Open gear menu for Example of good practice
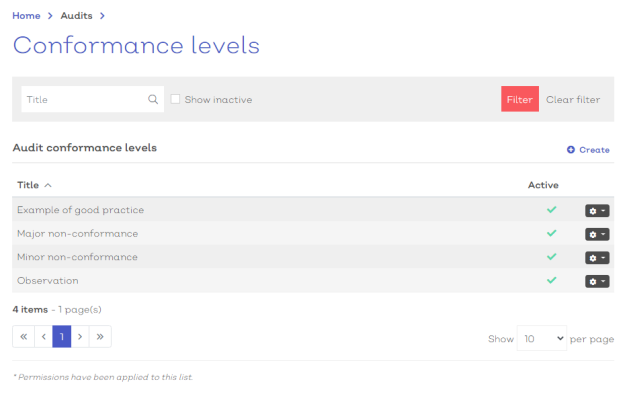Screen dimensions: 629x400 pyautogui.click(x=596, y=210)
